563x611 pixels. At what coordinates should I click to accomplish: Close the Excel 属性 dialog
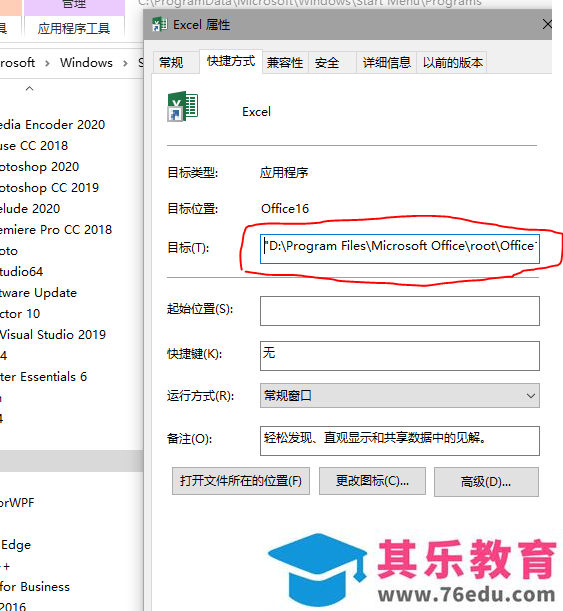click(x=547, y=24)
